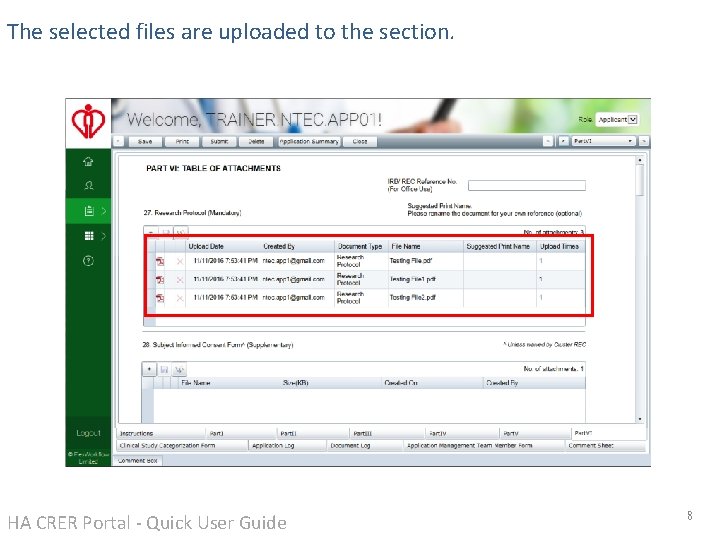Expand chevron beside application form icon

[104, 211]
